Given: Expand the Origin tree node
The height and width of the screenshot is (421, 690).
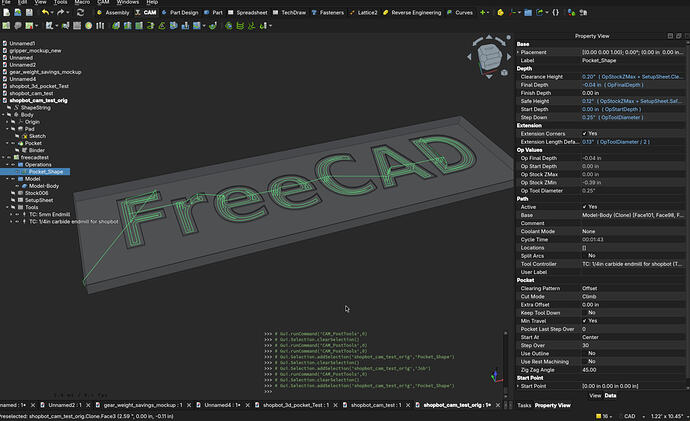Looking at the screenshot, I should click(8, 122).
